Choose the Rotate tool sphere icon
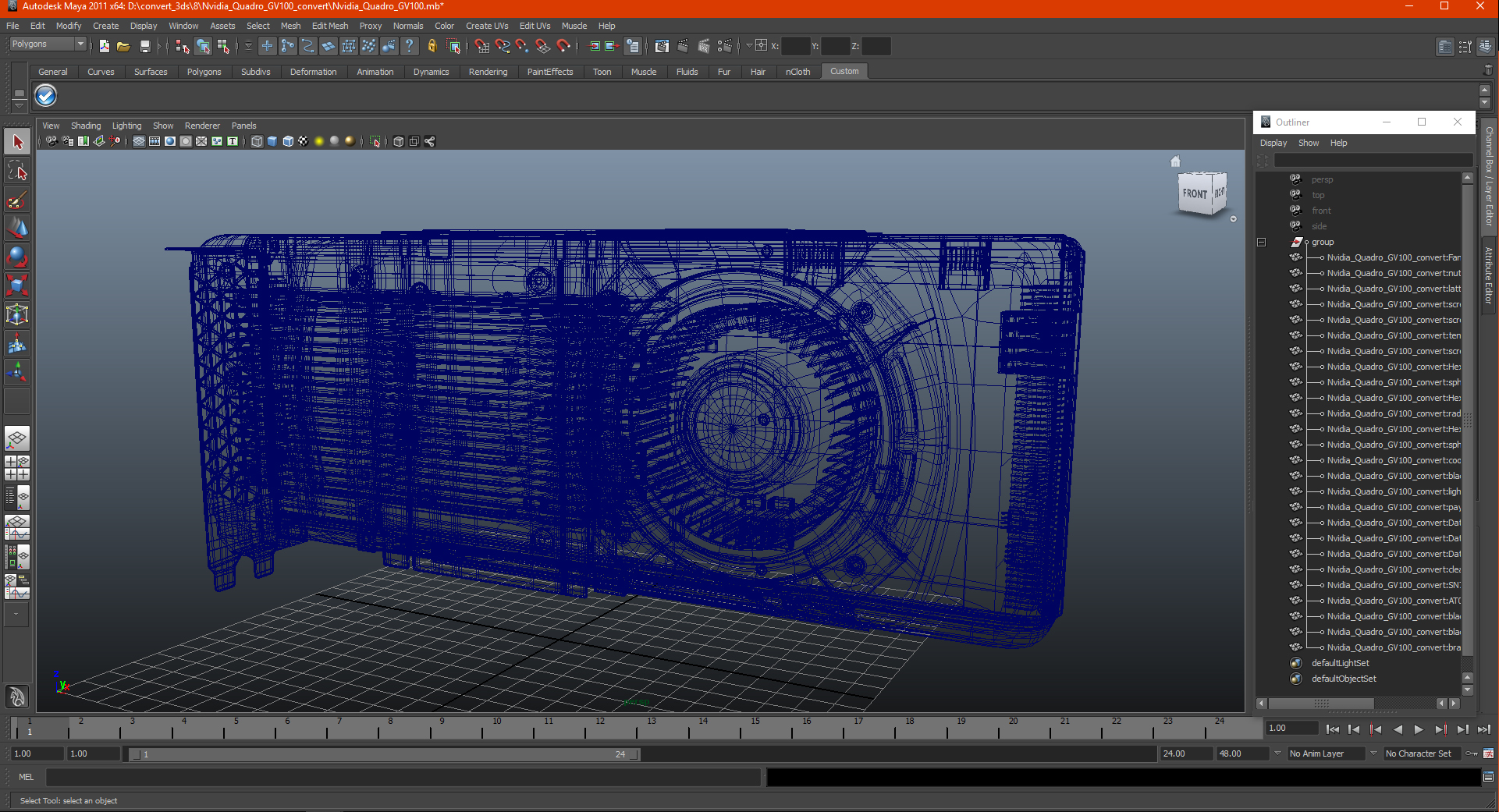Viewport: 1499px width, 812px height. coord(17,257)
